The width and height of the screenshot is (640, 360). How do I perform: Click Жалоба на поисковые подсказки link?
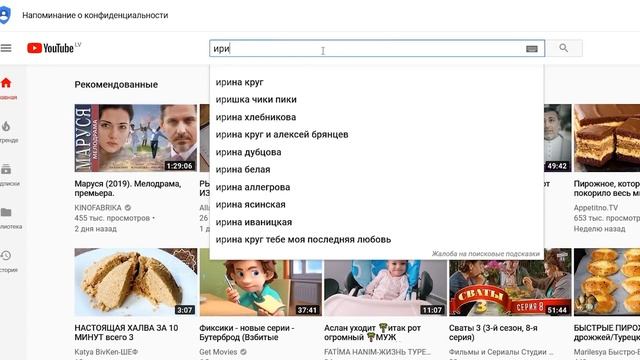pyautogui.click(x=486, y=254)
